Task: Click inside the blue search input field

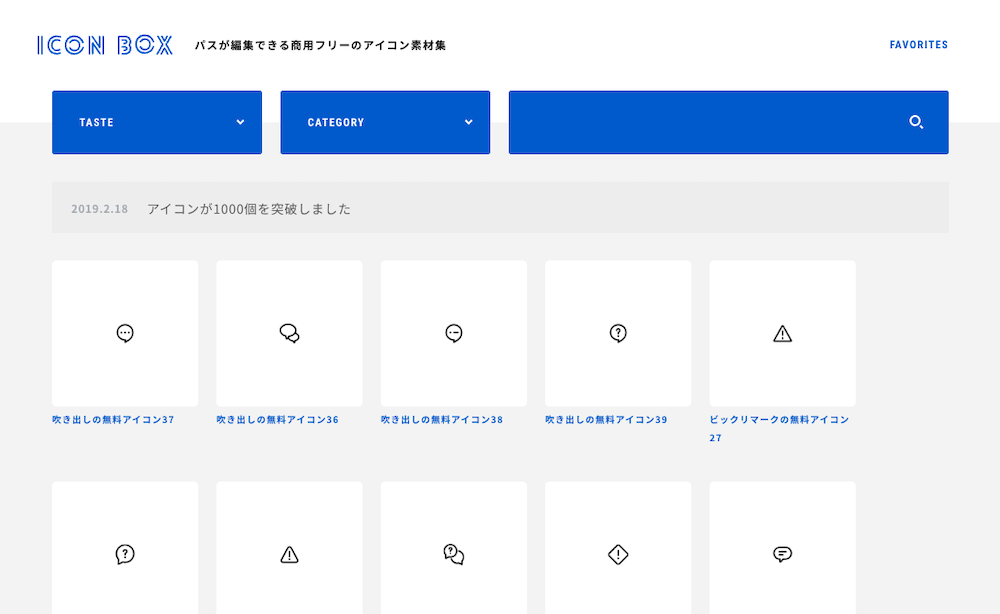Action: click(700, 122)
